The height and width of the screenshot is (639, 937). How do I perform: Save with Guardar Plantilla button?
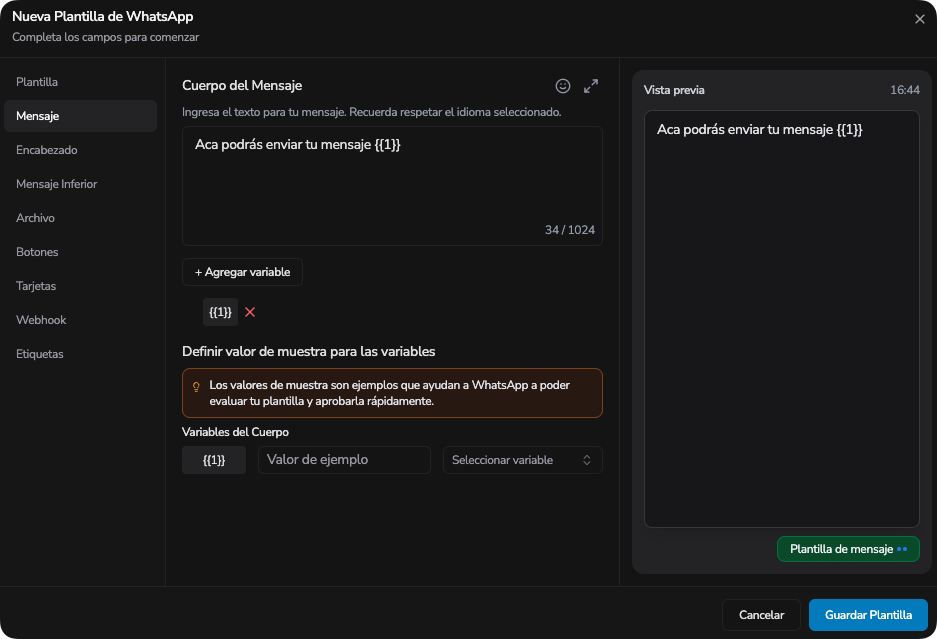868,615
